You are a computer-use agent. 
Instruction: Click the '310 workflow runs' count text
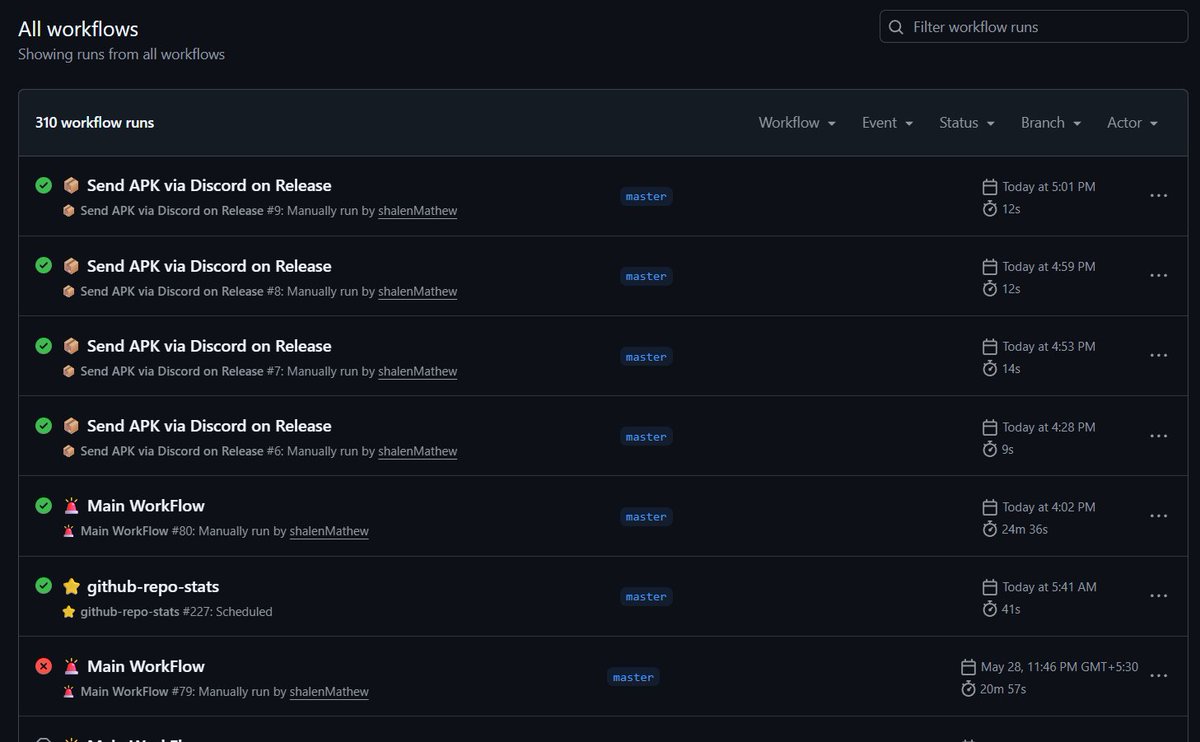[95, 122]
